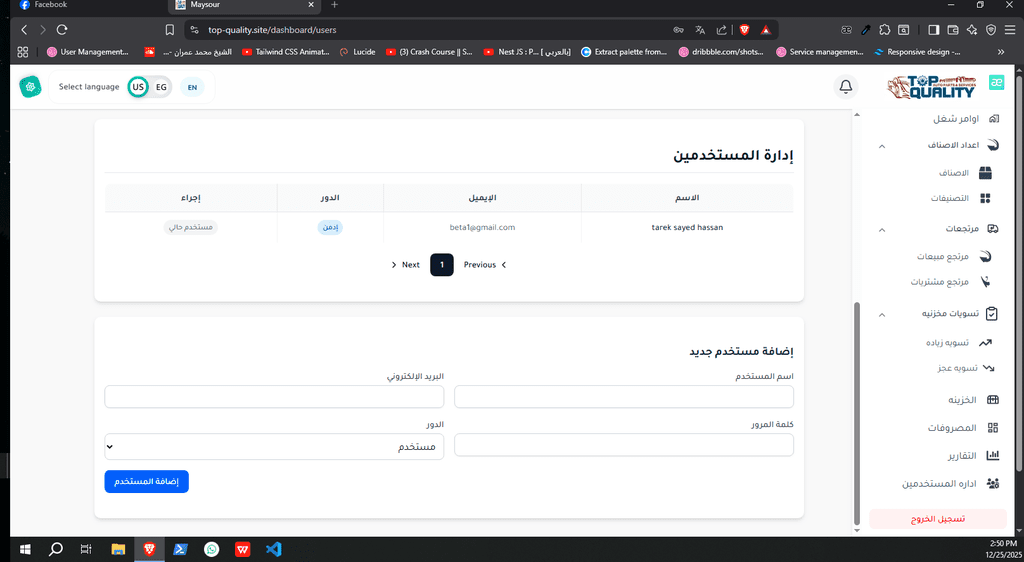Focus the اسم المستخدم username field

click(x=624, y=397)
